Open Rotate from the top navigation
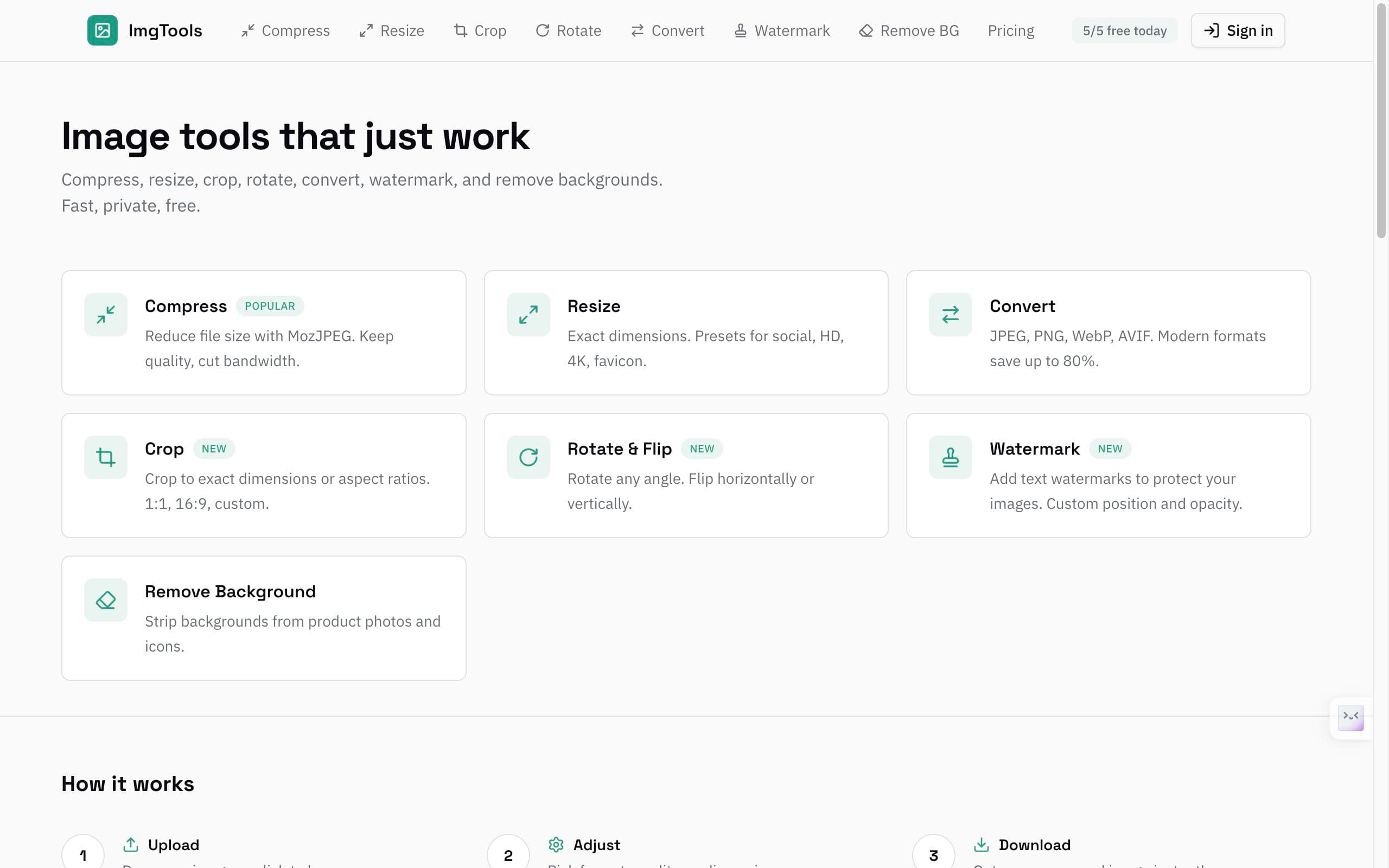Viewport: 1389px width, 868px height. click(x=568, y=30)
